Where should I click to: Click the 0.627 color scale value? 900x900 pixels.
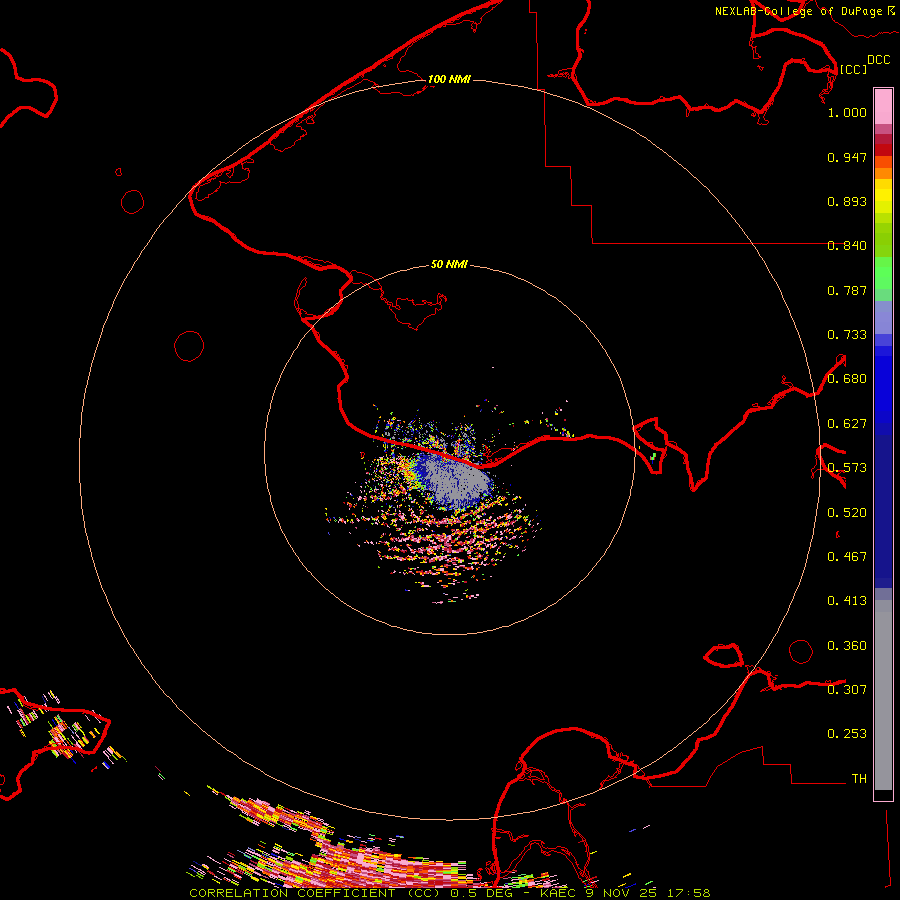point(847,424)
